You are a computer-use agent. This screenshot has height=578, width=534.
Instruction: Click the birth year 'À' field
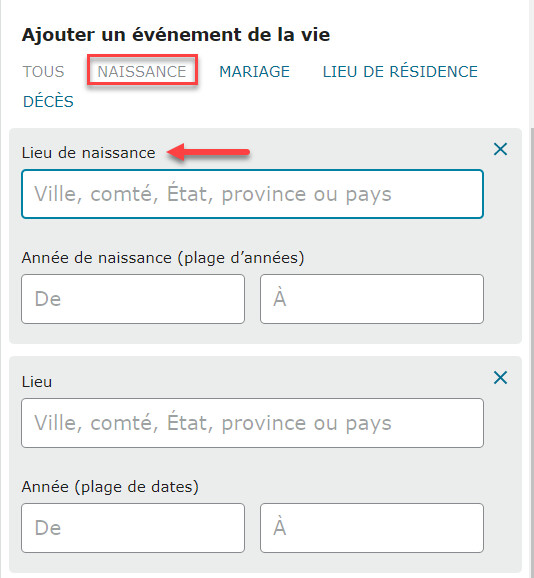coord(372,299)
